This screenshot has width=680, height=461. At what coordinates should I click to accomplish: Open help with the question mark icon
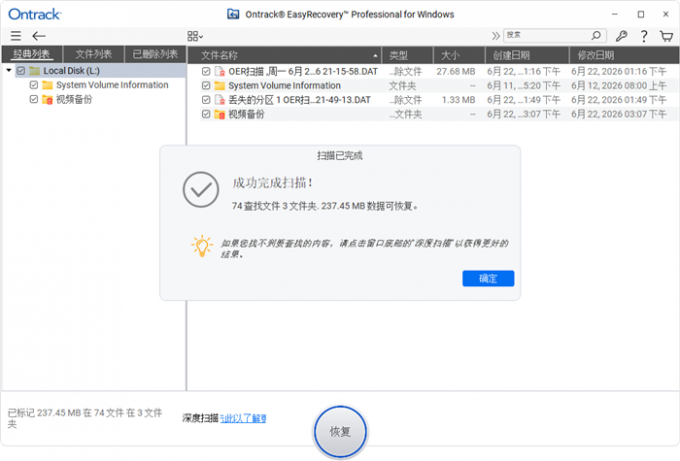(644, 36)
